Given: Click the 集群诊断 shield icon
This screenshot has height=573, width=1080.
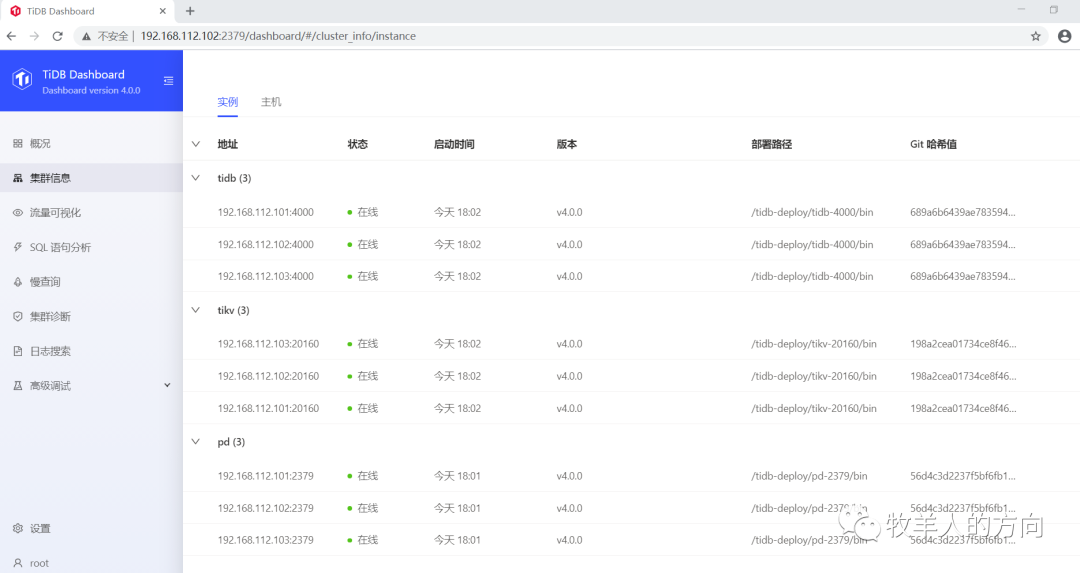Looking at the screenshot, I should 18,316.
